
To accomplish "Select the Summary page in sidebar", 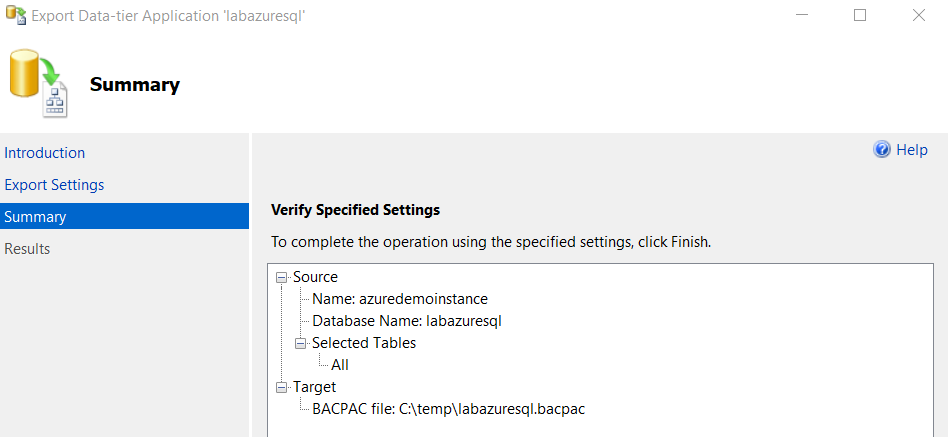I will [x=35, y=217].
